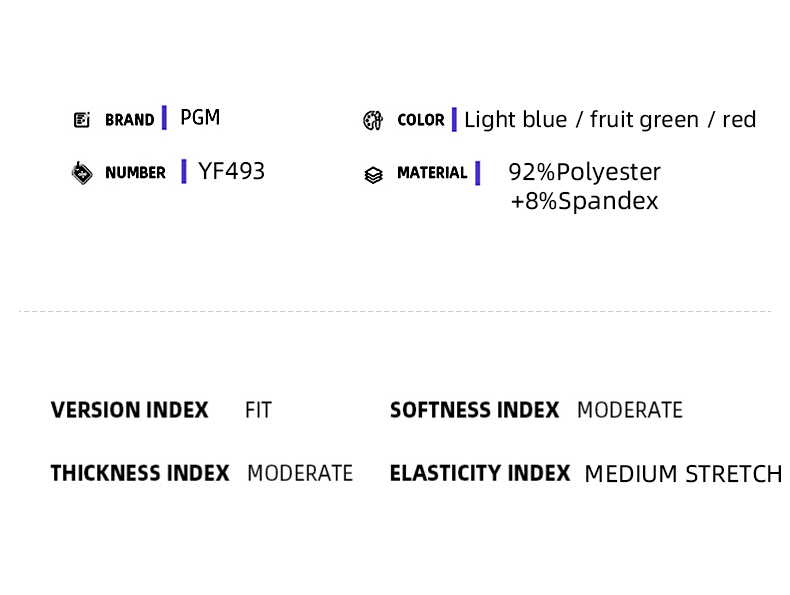Click the COLOR label

(x=421, y=120)
